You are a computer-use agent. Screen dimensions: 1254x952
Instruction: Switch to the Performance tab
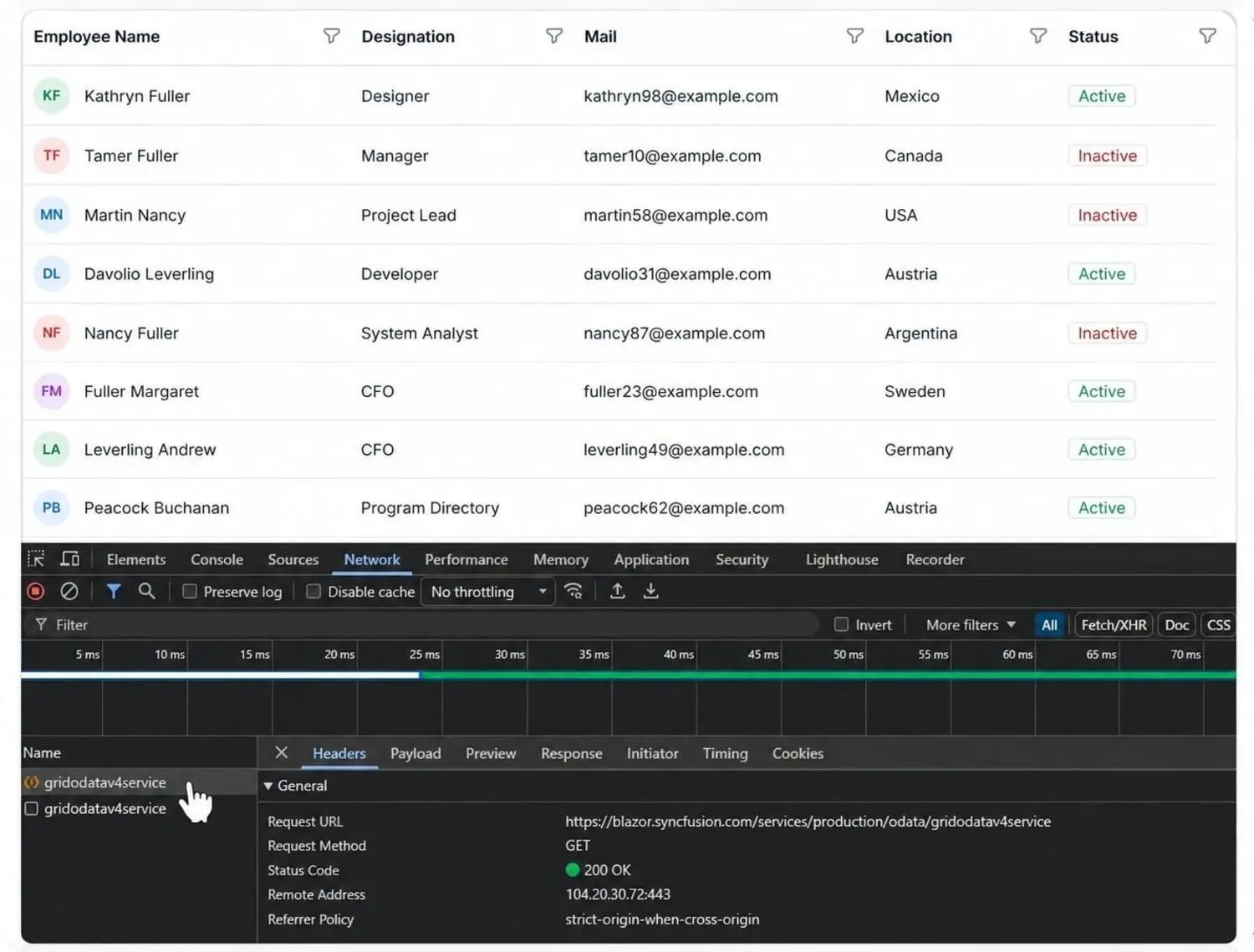(466, 560)
